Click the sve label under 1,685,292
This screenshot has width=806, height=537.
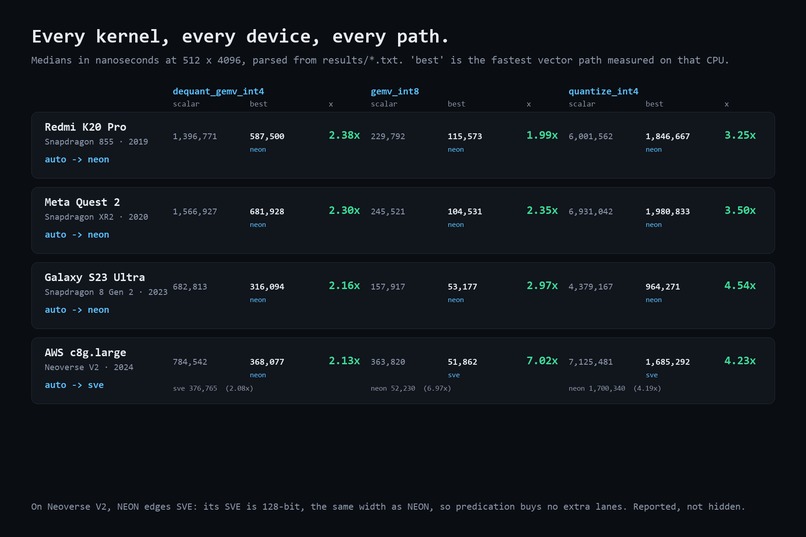[652, 375]
